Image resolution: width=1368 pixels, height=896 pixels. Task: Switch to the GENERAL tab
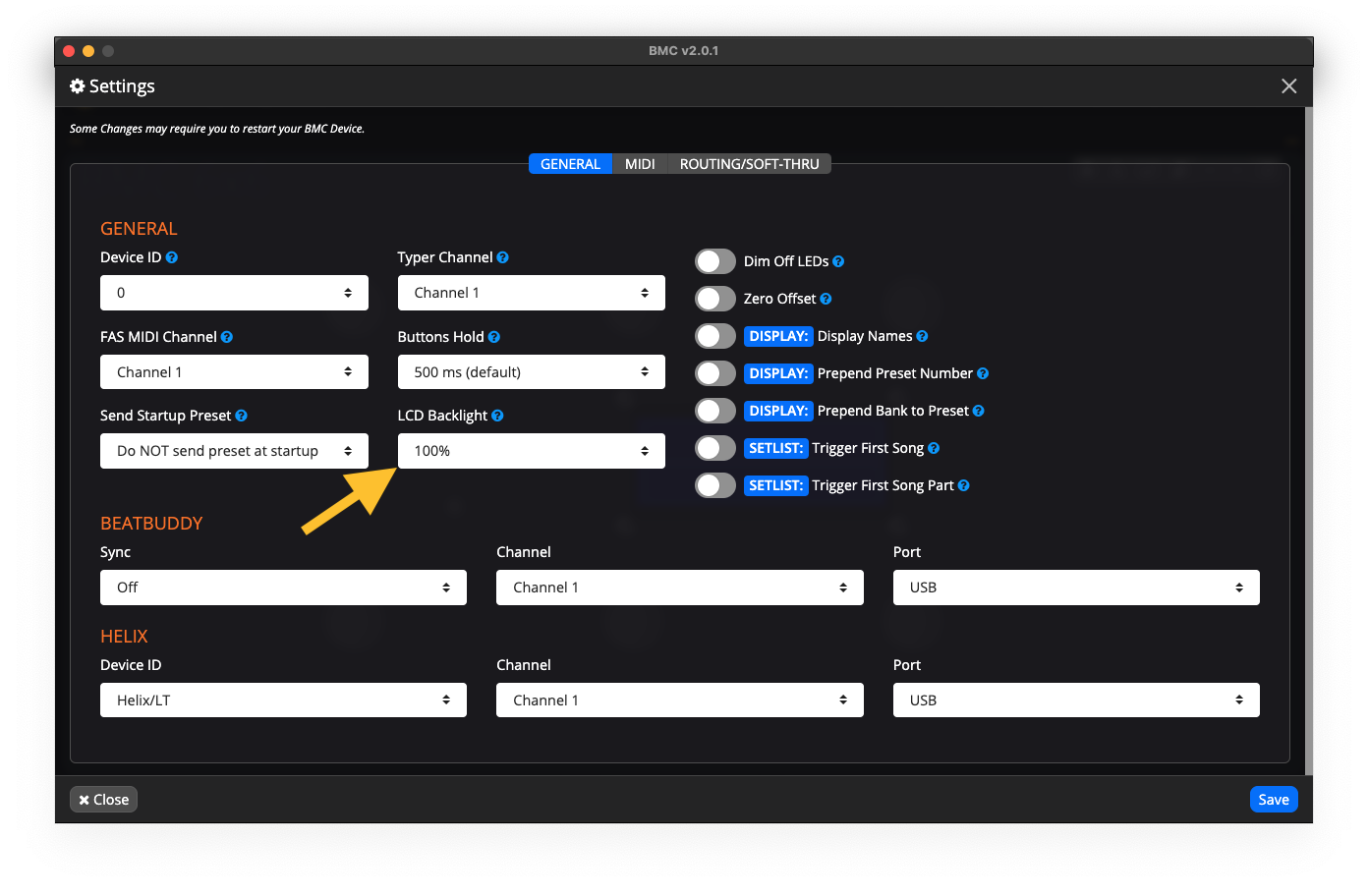570,164
